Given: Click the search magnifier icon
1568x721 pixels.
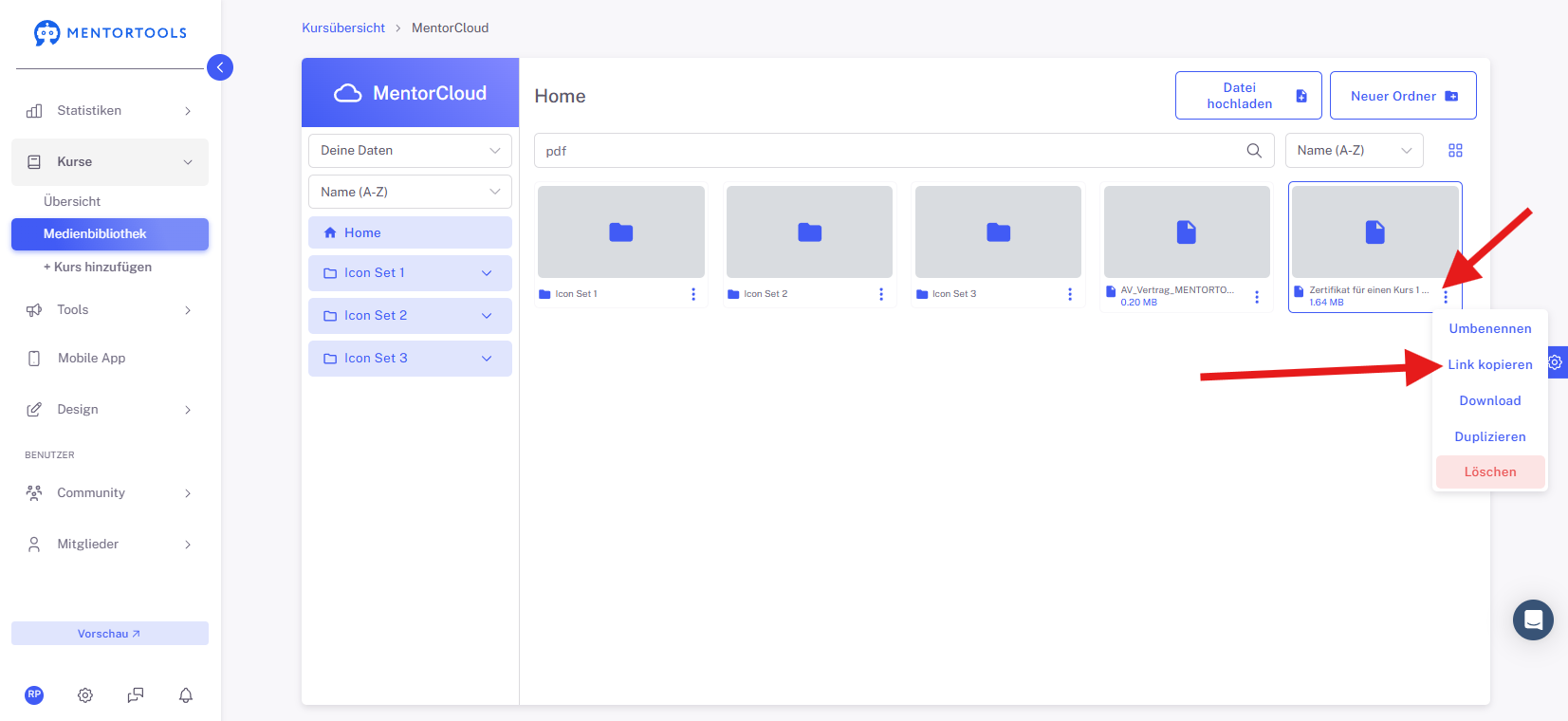Looking at the screenshot, I should (x=1254, y=151).
